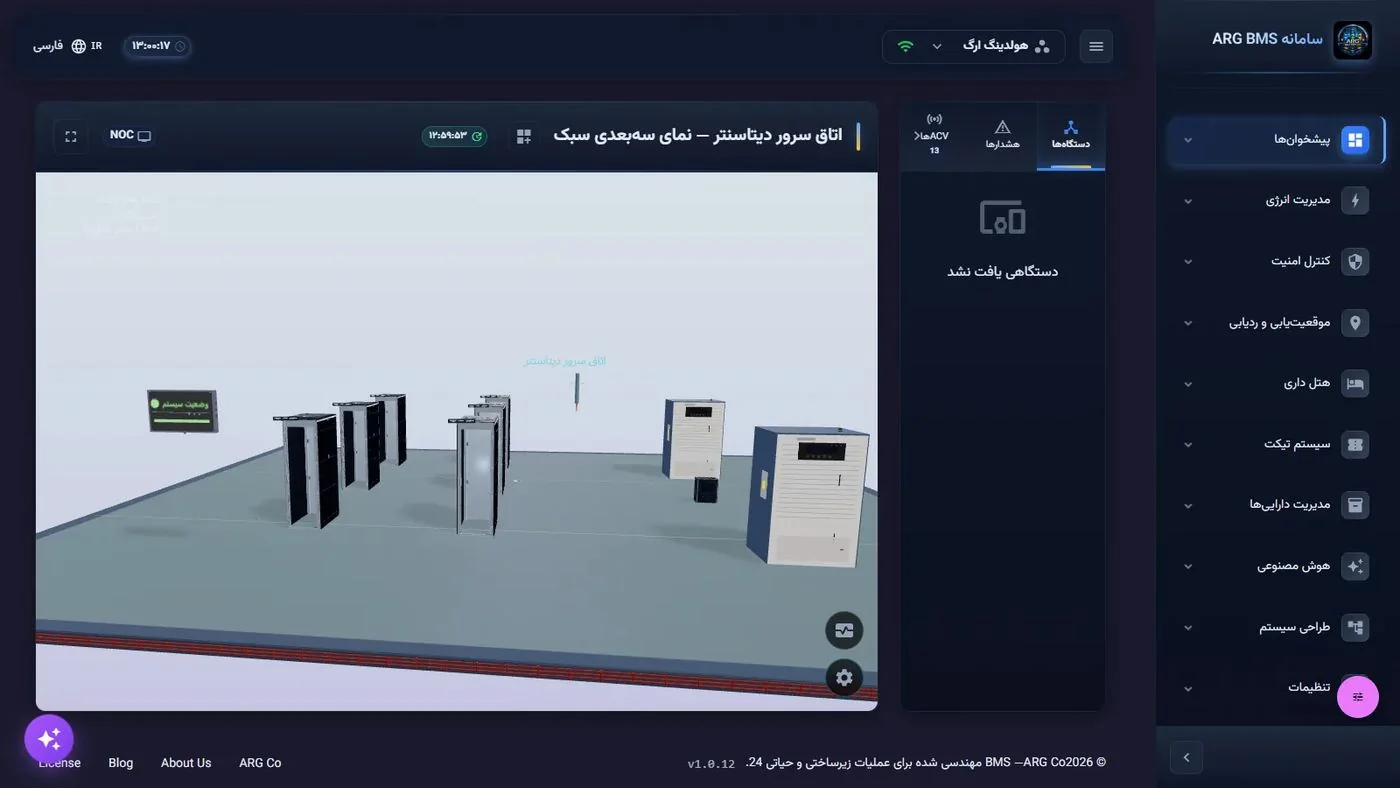The width and height of the screenshot is (1400, 788).
Task: Toggle the NOC display mode
Action: click(131, 135)
